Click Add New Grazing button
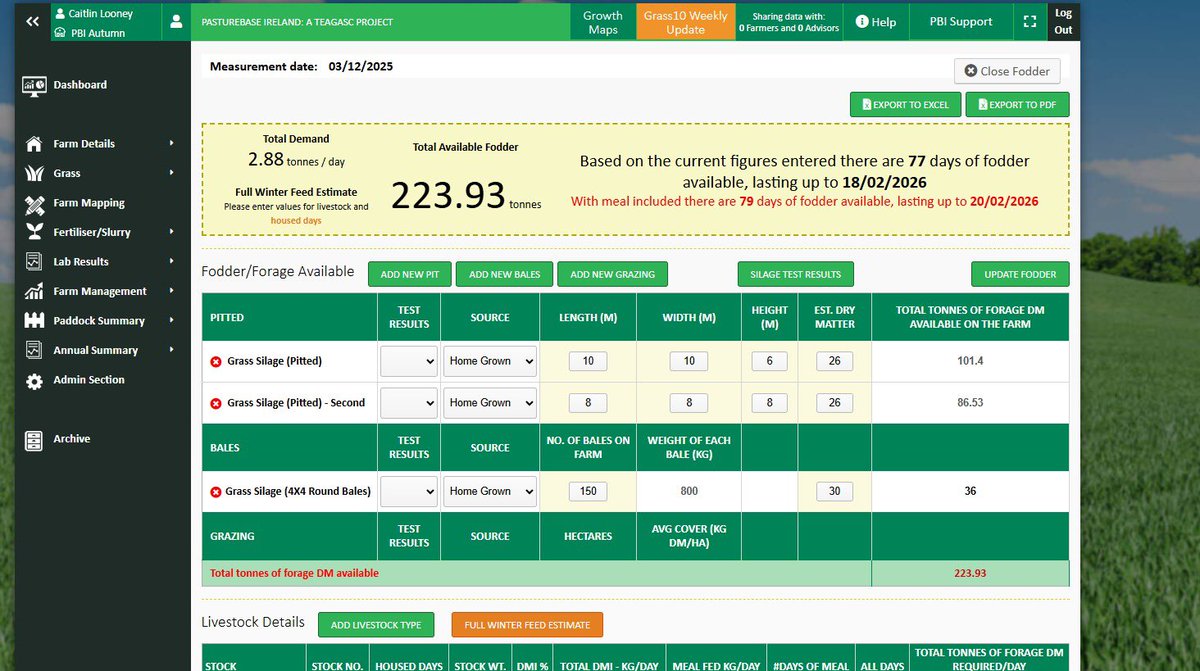This screenshot has width=1200, height=671. pyautogui.click(x=613, y=274)
